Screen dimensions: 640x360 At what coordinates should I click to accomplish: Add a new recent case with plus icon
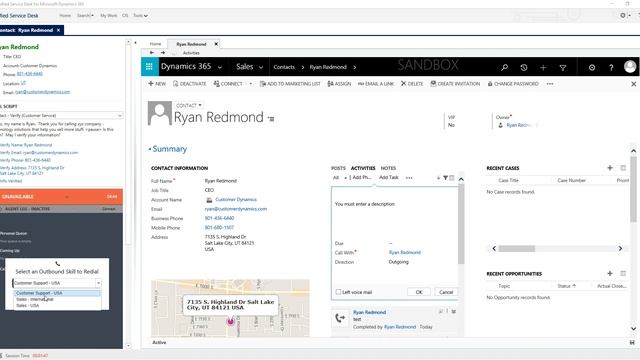[x=610, y=168]
